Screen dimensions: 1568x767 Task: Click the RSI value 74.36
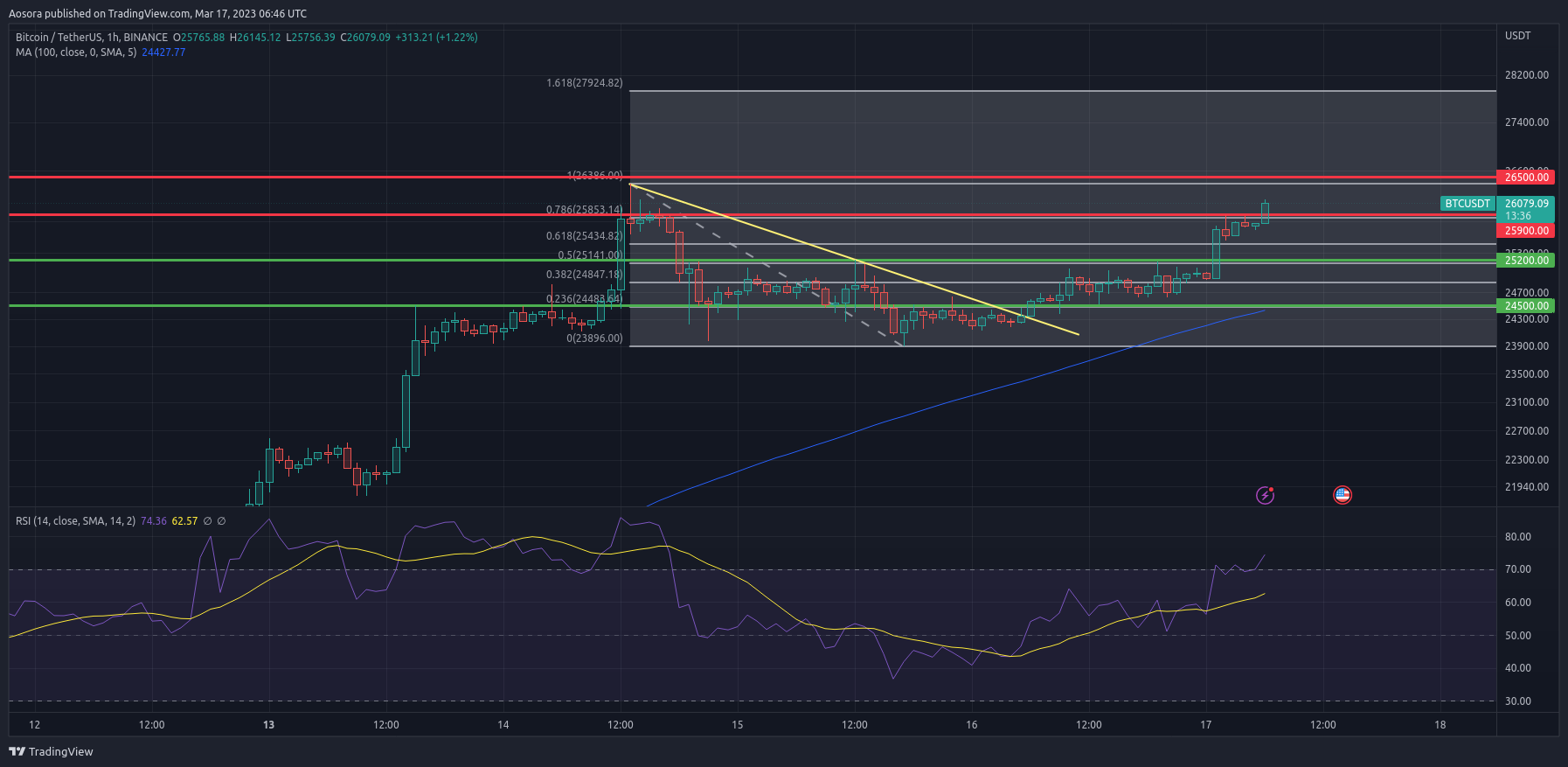tap(153, 521)
